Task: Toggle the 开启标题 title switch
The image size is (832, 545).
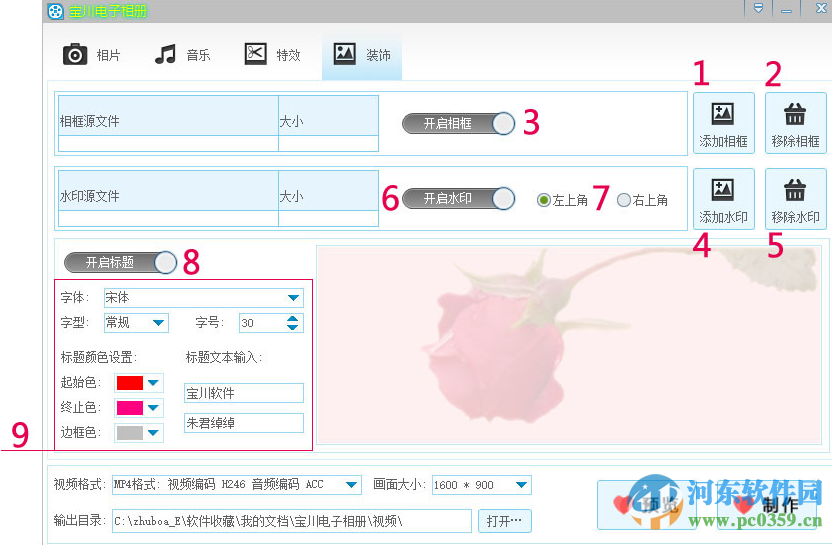Action: point(120,263)
